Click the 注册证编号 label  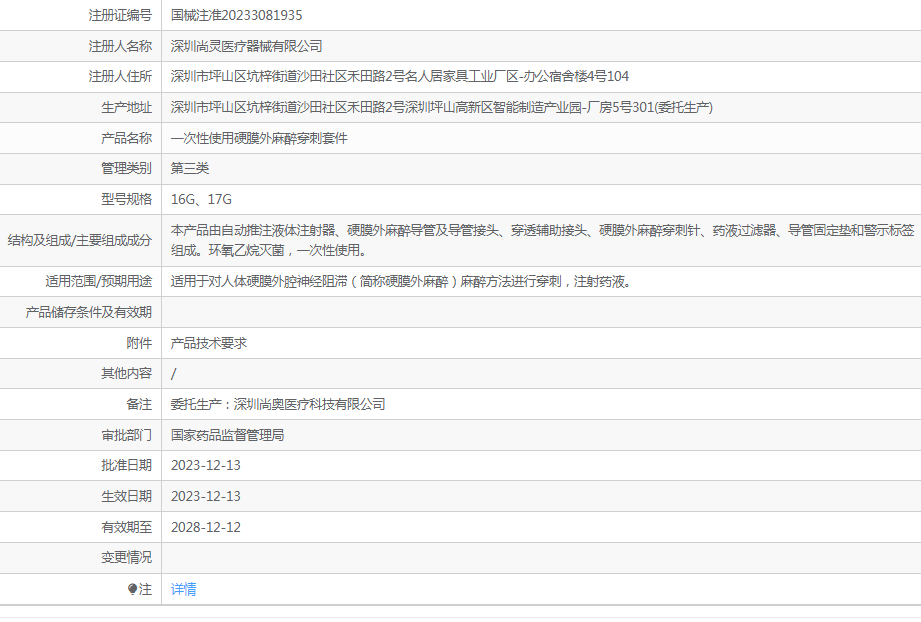pyautogui.click(x=120, y=15)
